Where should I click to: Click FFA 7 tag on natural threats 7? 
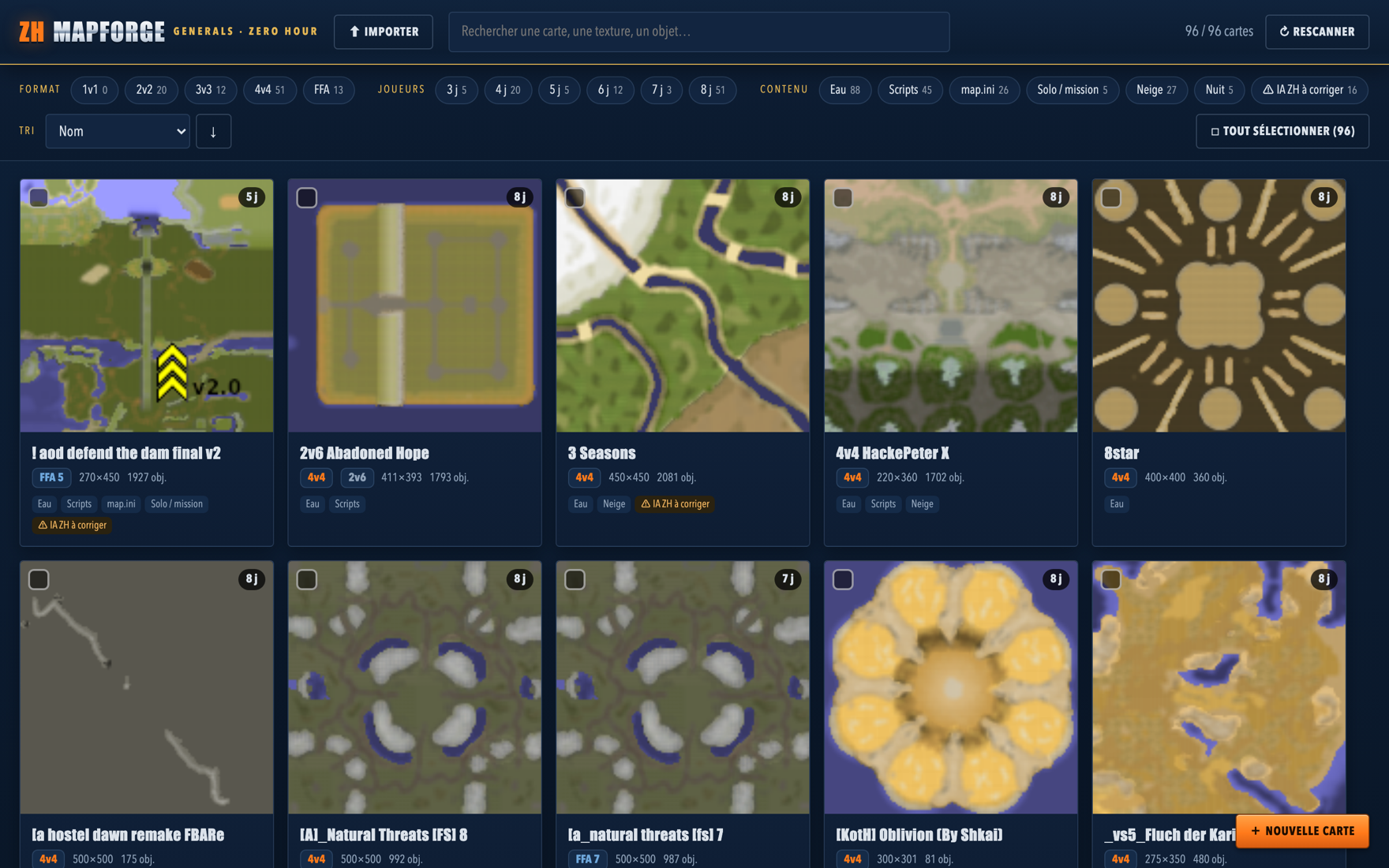pos(588,859)
